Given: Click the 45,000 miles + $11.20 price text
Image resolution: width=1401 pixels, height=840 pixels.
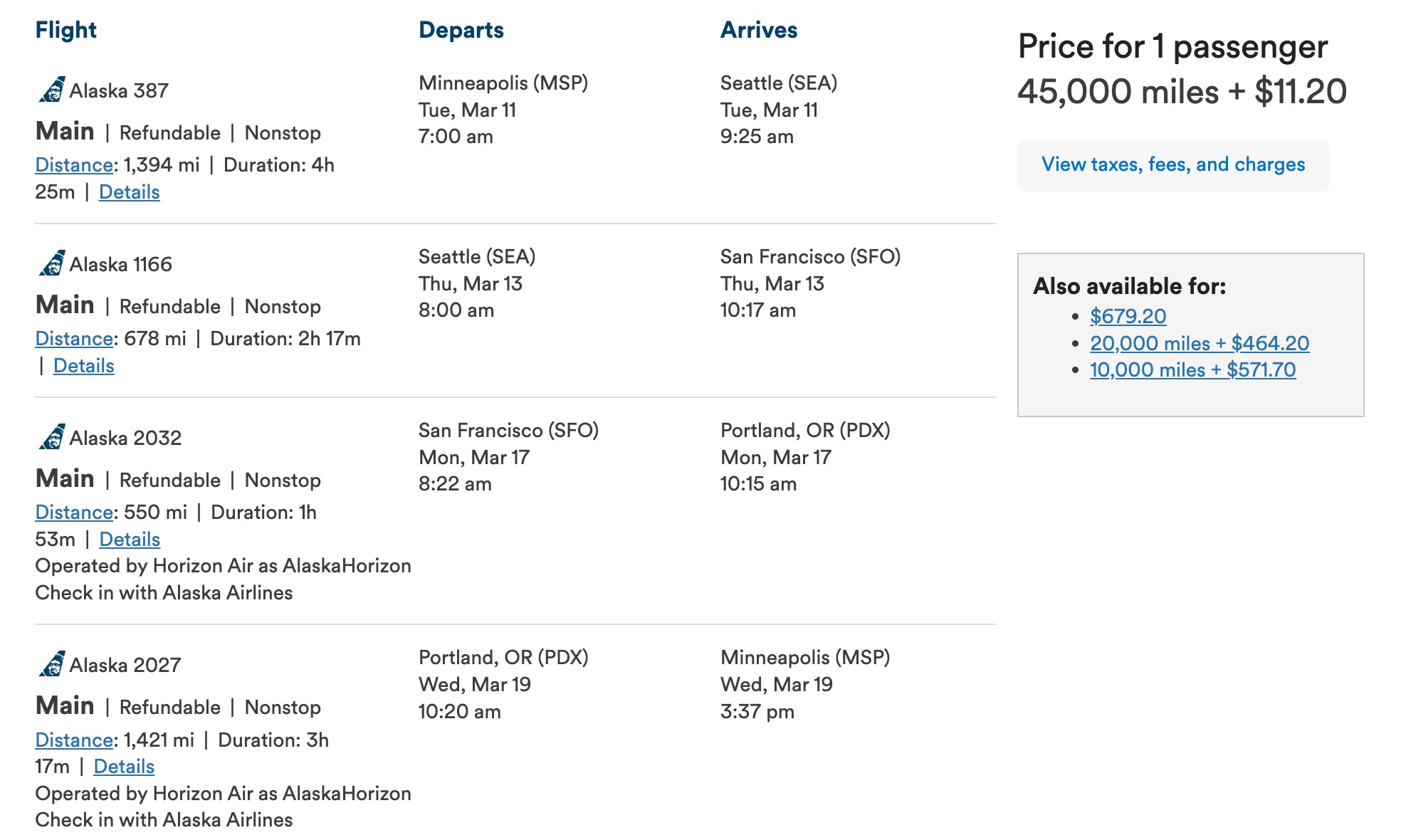Looking at the screenshot, I should (x=1182, y=90).
